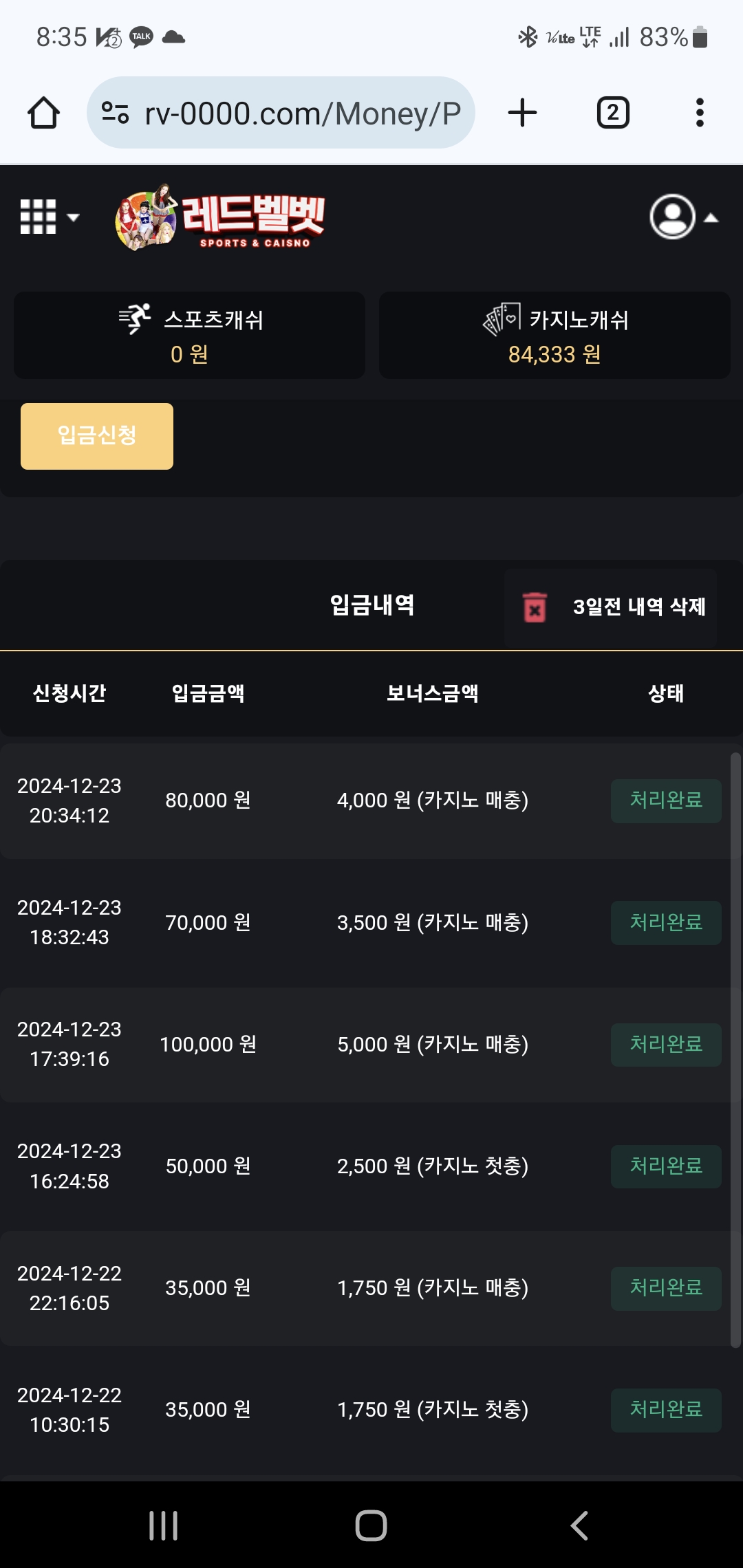Tap the address bar URL field

click(x=301, y=113)
